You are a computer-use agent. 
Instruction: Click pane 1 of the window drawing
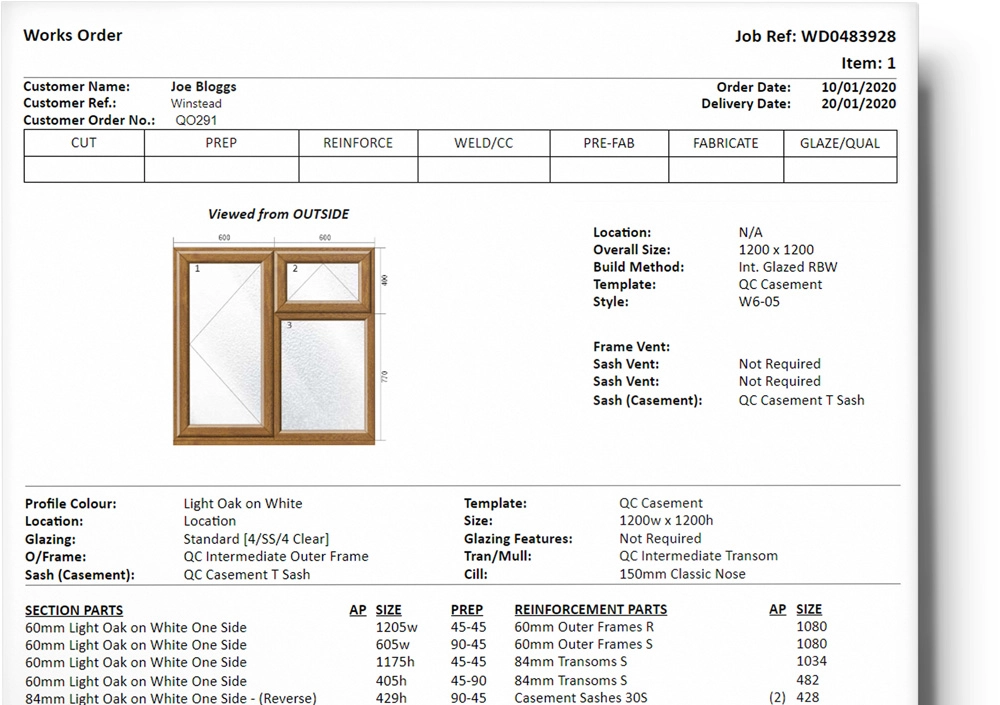point(225,343)
